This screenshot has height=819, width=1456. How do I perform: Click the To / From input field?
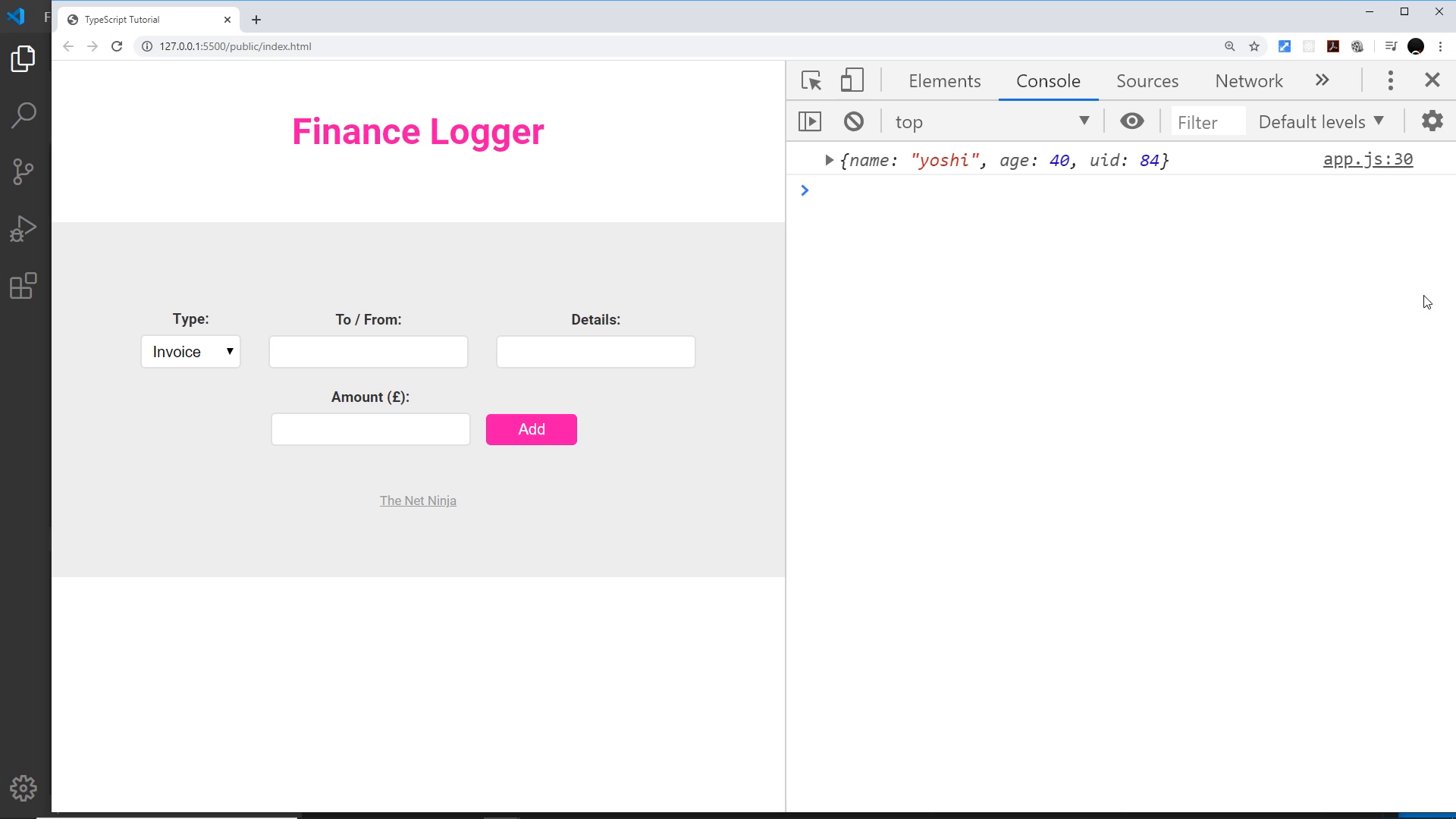tap(369, 352)
